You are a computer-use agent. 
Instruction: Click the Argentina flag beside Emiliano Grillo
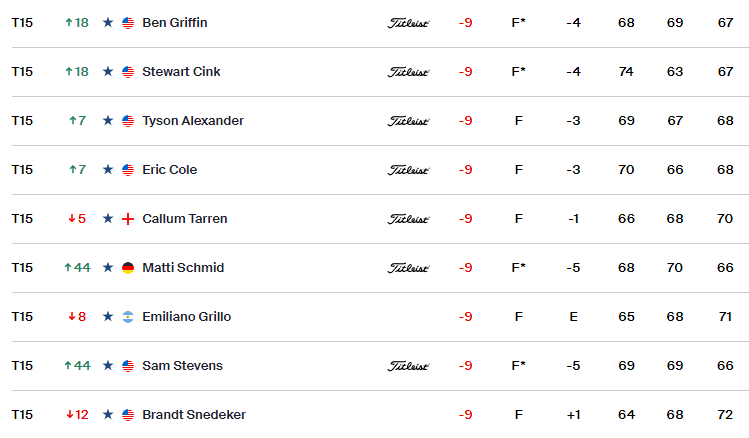click(128, 317)
